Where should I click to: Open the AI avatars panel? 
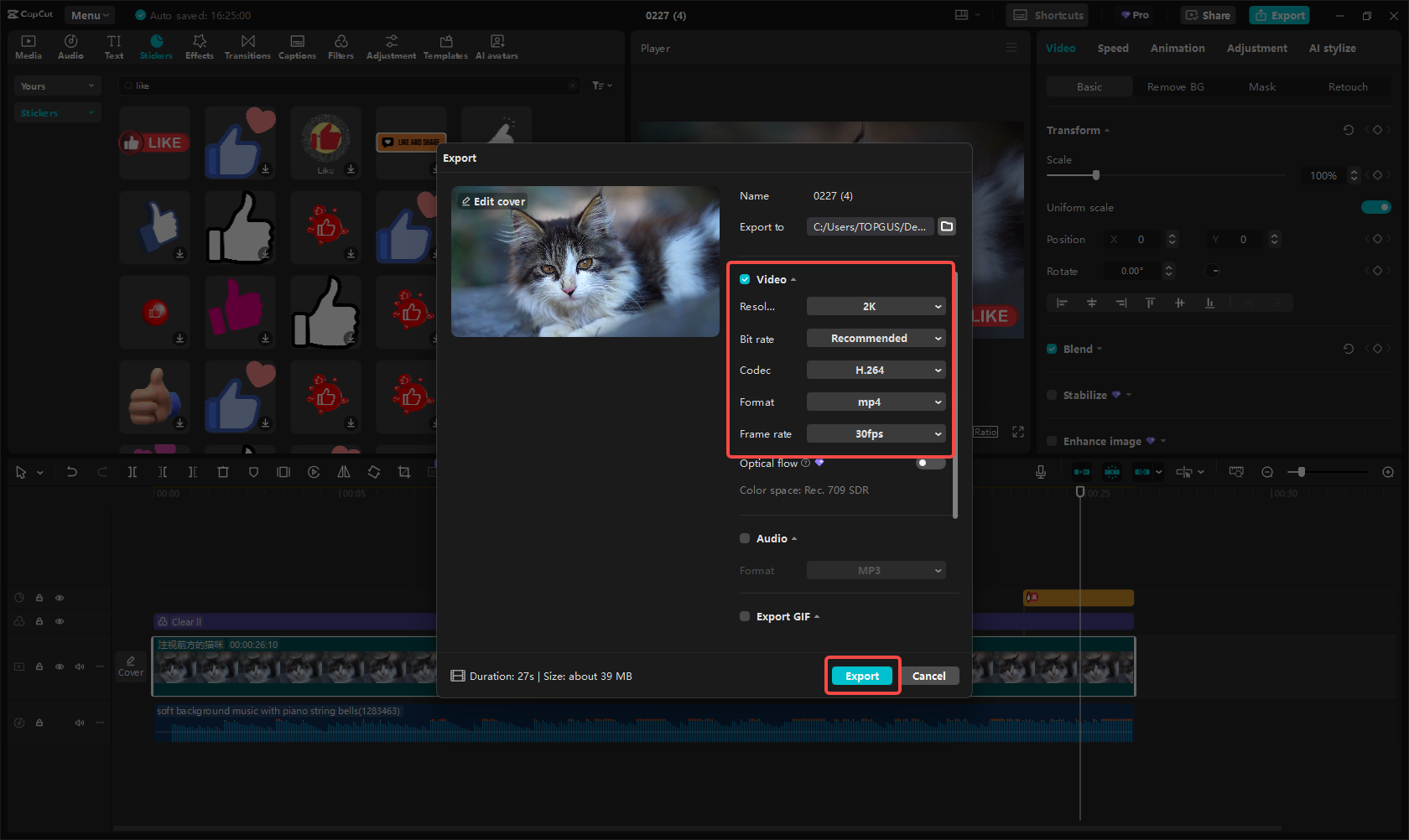(497, 46)
